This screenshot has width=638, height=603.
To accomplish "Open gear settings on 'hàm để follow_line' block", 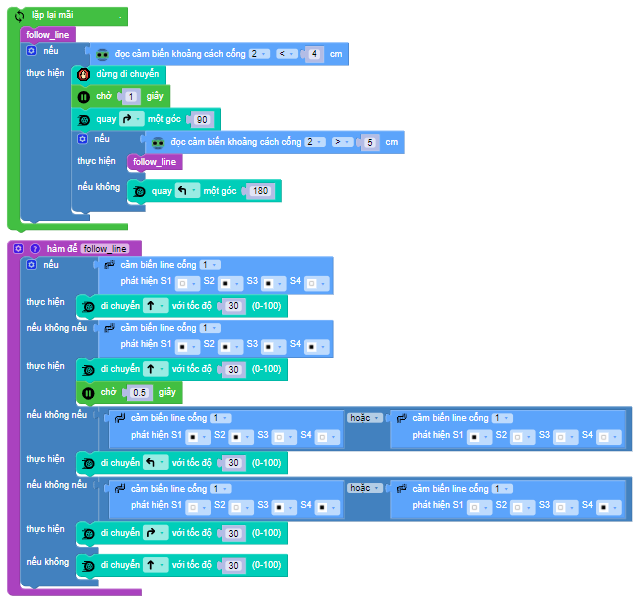I will click(18, 248).
